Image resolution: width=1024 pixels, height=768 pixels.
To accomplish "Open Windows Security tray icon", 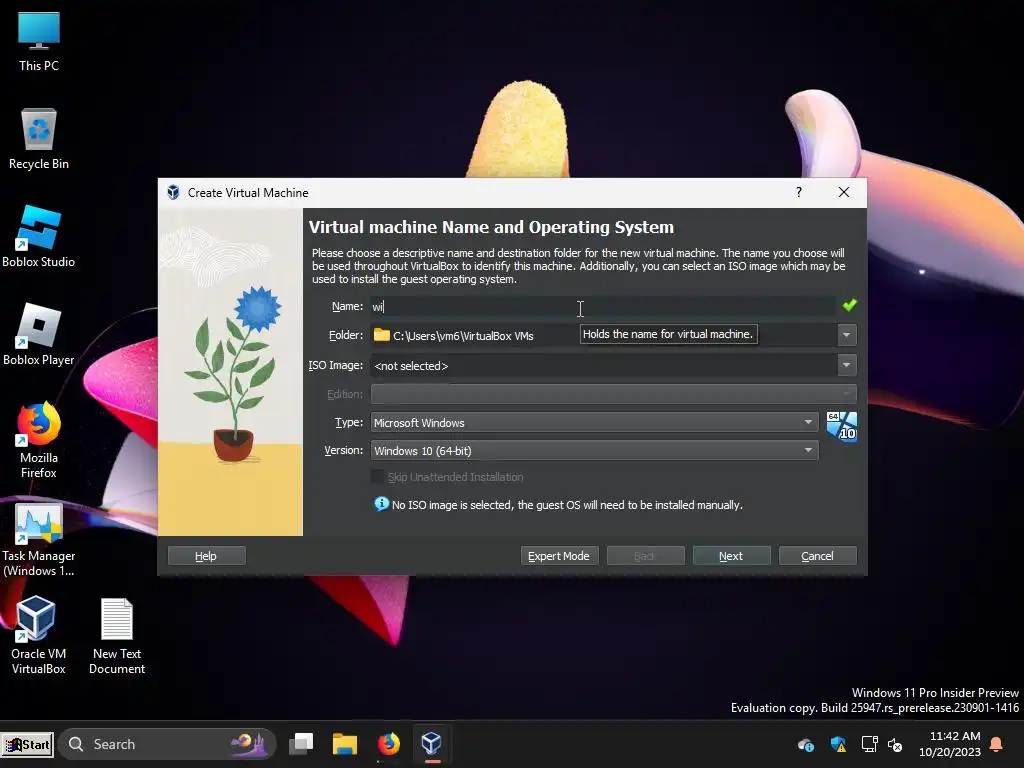I will [x=838, y=744].
